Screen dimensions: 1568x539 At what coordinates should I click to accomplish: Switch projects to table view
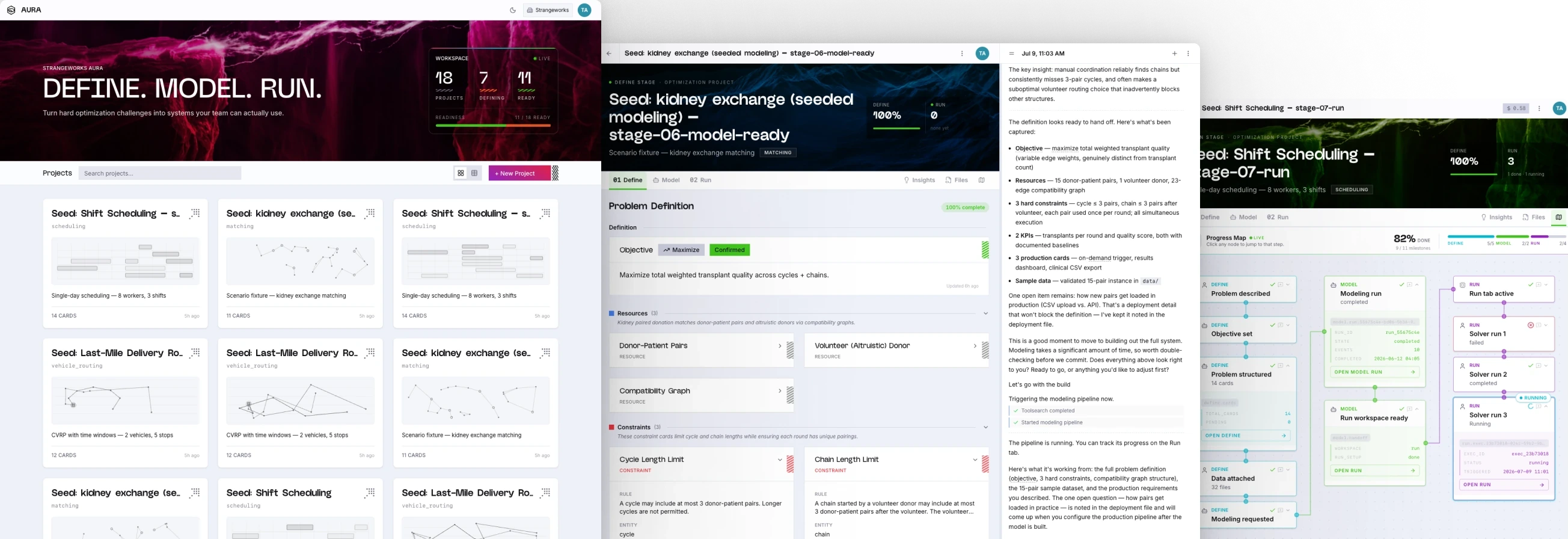coord(475,173)
